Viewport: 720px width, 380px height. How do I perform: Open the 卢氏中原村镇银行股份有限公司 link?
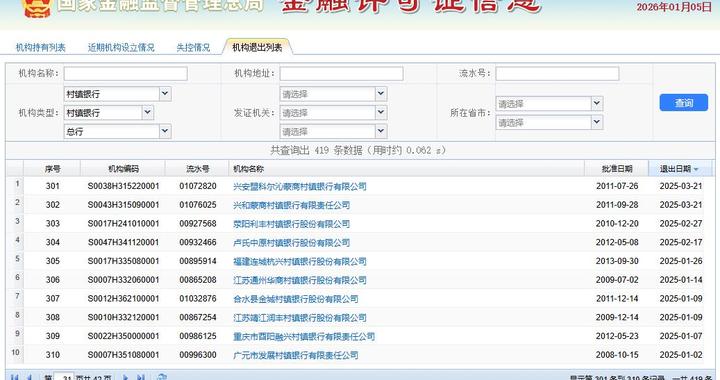coord(291,243)
